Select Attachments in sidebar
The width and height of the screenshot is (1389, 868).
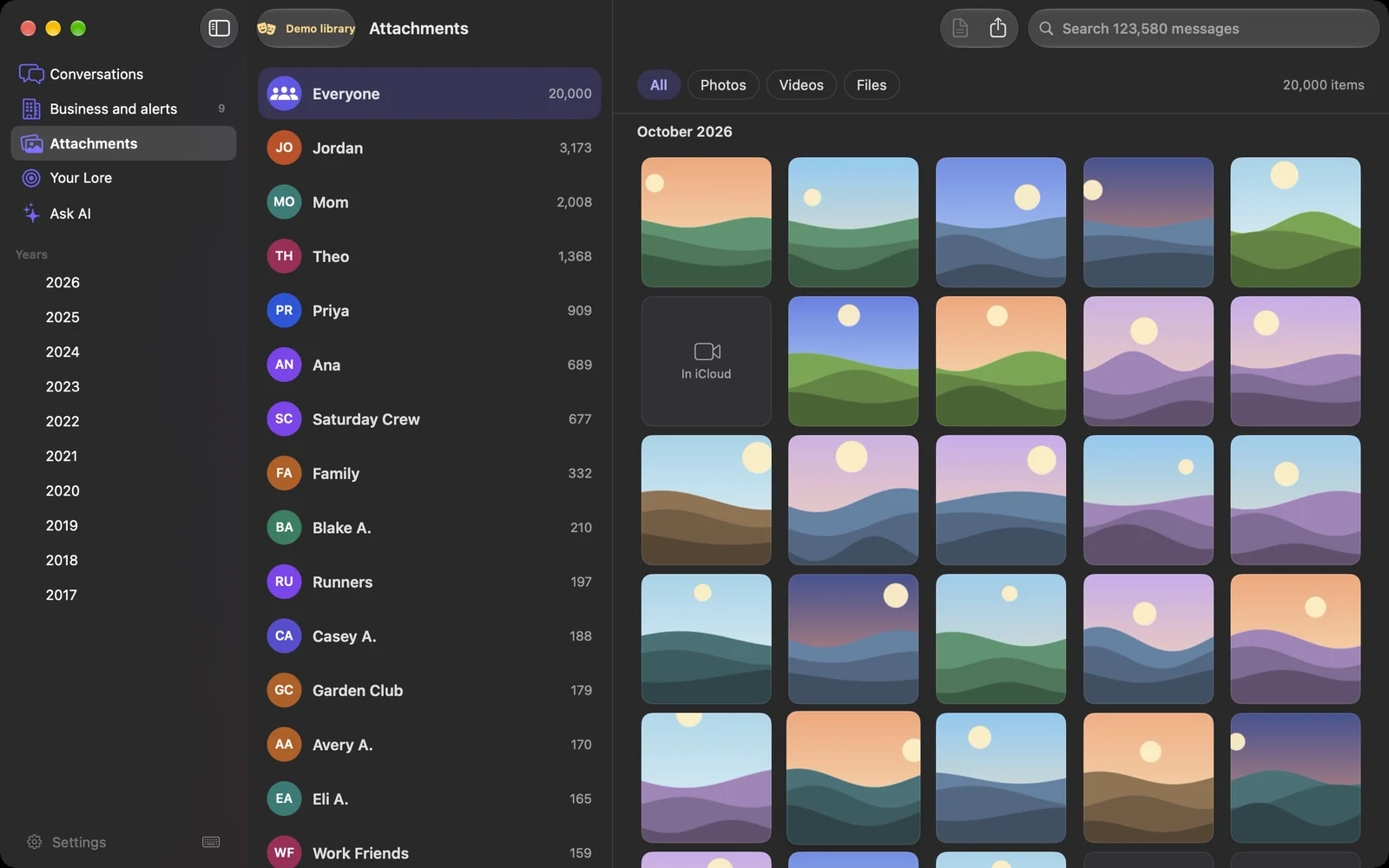(123, 143)
